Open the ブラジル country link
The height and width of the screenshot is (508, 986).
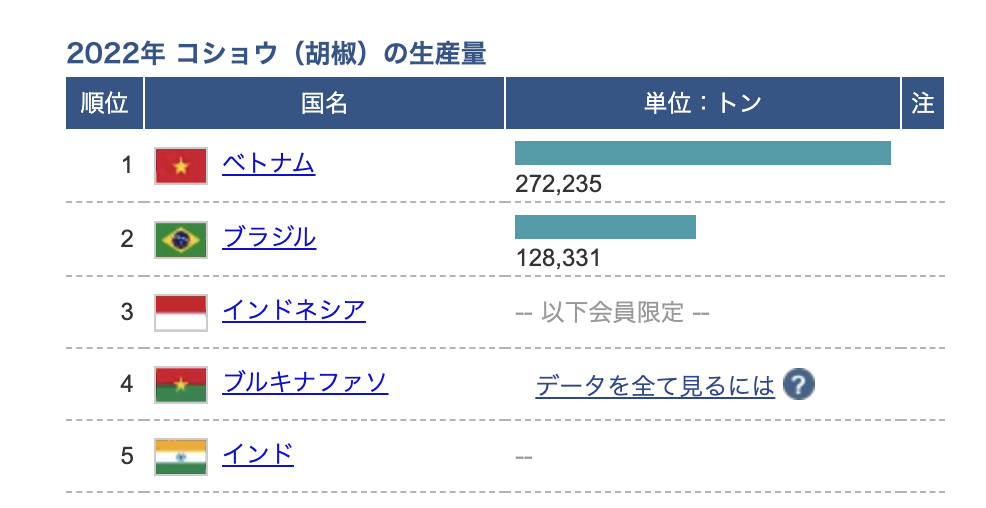pos(269,237)
